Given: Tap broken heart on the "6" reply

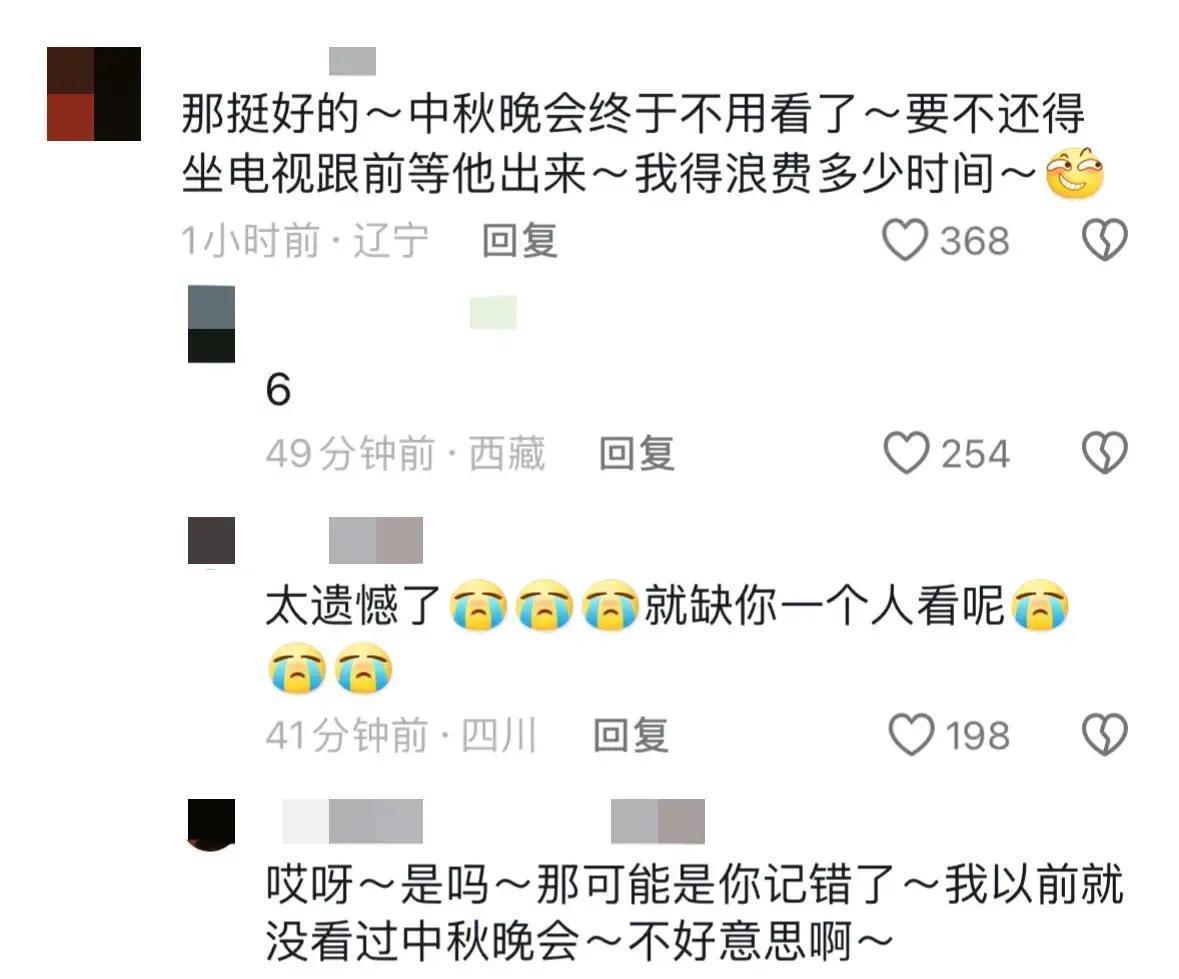Looking at the screenshot, I should [1104, 453].
